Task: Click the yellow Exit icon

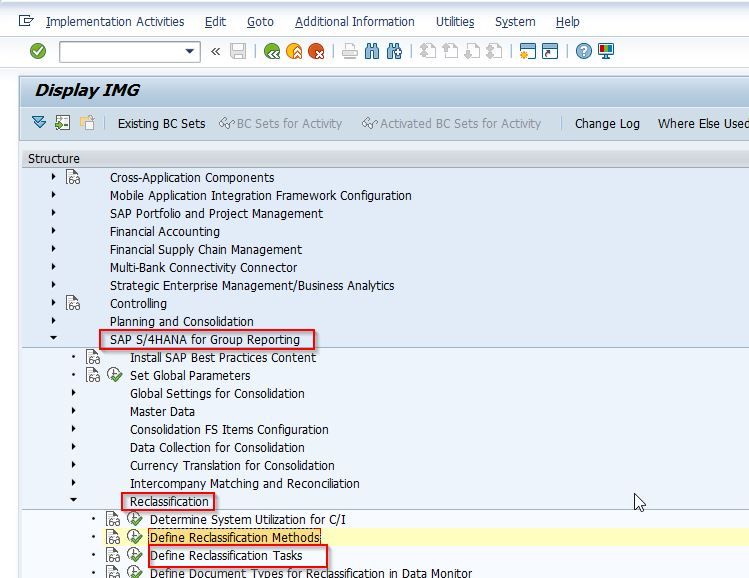Action: coord(294,51)
